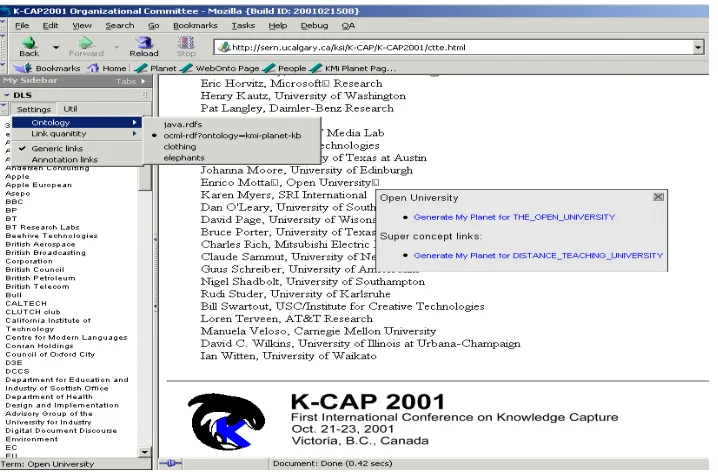Select British Telecom in the sidebar list
Image resolution: width=718 pixels, height=472 pixels.
tap(38, 286)
